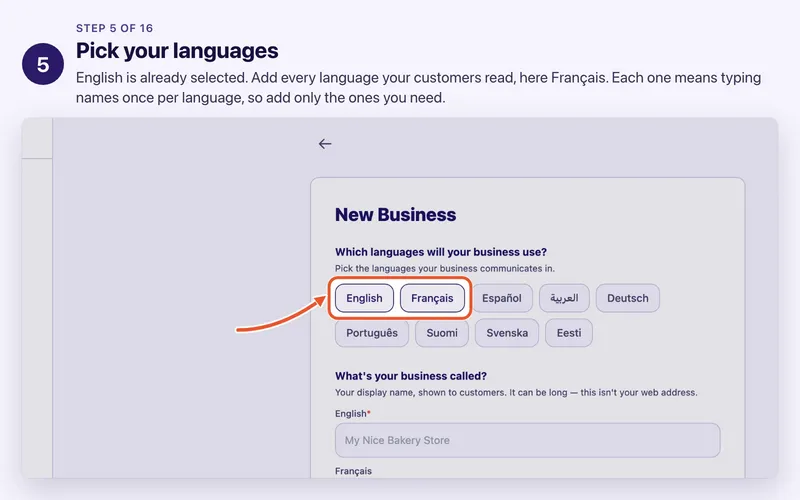Screen dimensions: 800x500
Task: Go back using the left arrow icon
Action: click(325, 144)
